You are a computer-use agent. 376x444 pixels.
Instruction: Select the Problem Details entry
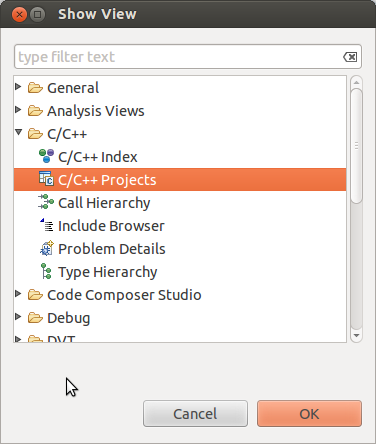tap(112, 249)
